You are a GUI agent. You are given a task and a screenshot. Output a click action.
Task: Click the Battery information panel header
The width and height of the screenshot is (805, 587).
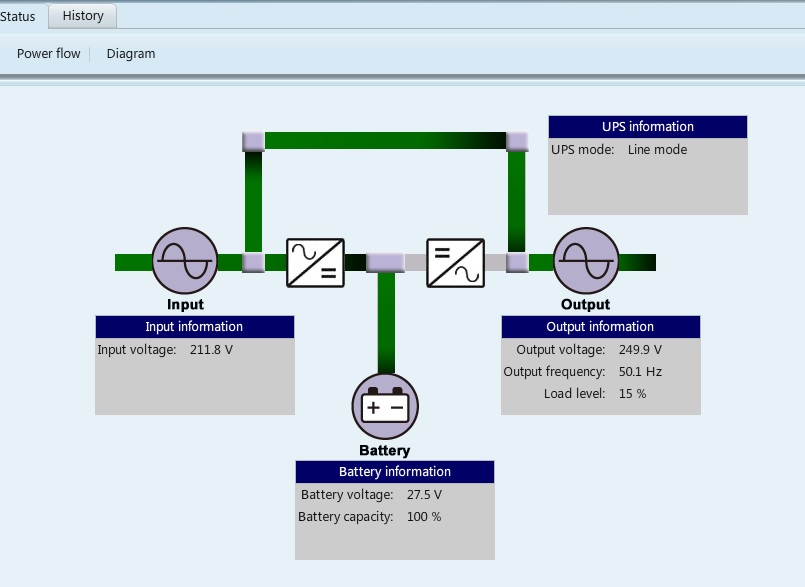pos(394,472)
